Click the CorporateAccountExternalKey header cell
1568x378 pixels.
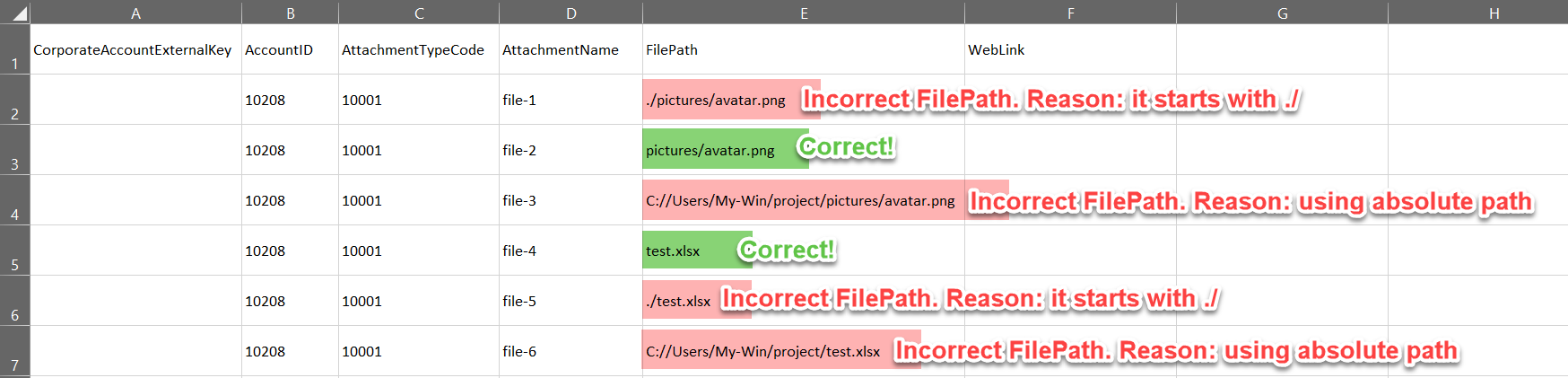135,49
